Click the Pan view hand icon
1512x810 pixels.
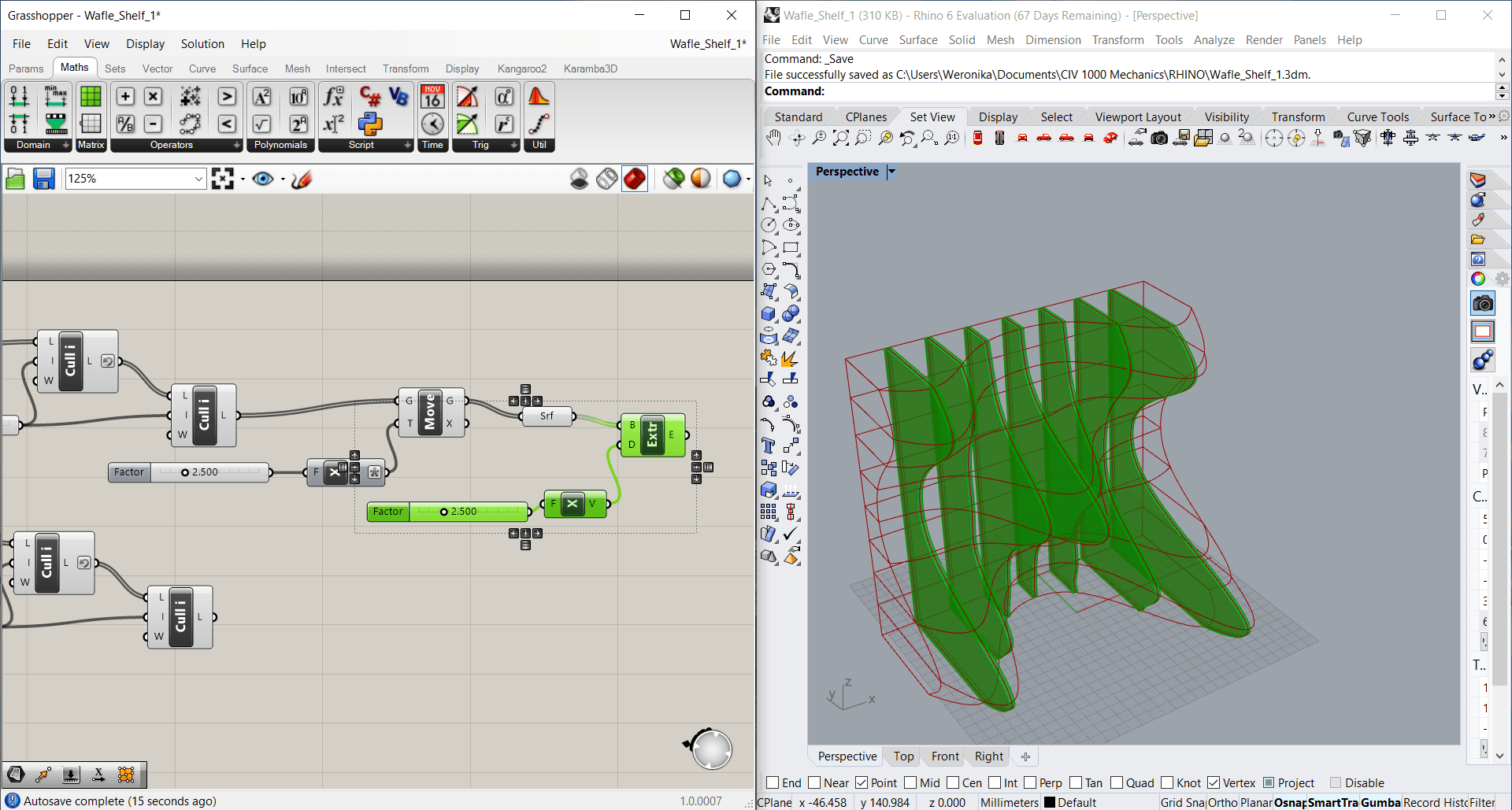pyautogui.click(x=773, y=139)
